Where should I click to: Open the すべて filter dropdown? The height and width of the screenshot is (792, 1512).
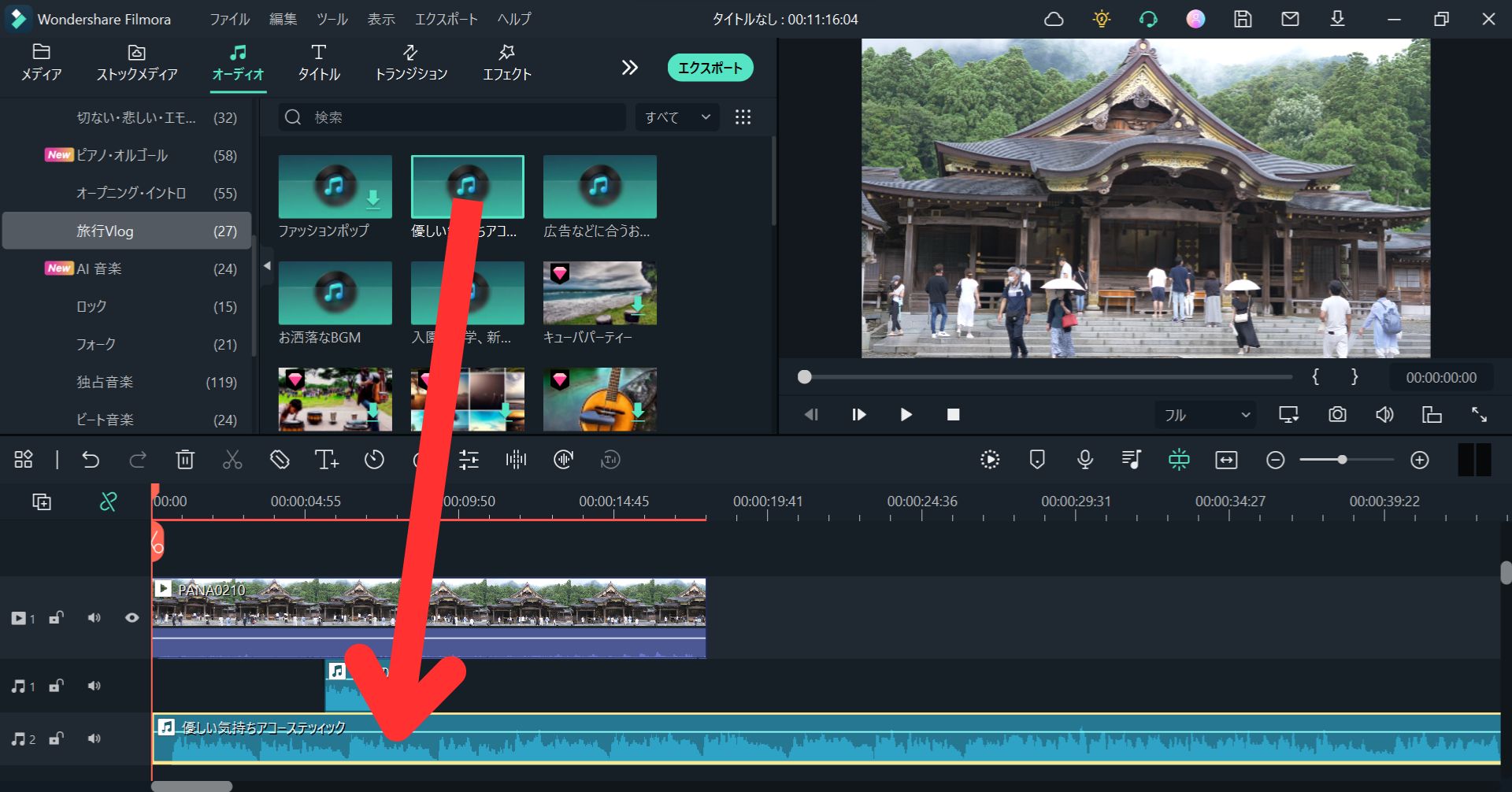tap(676, 117)
